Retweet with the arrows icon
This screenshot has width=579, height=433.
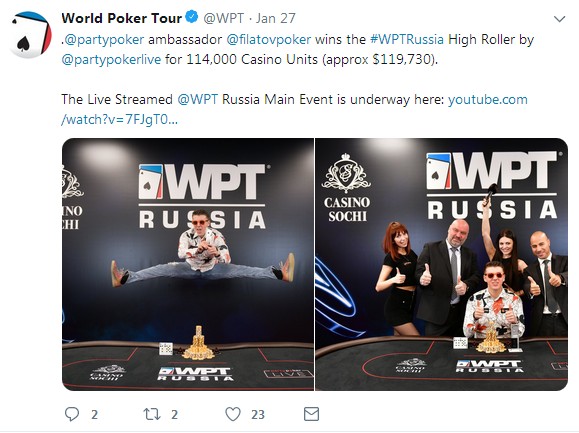point(152,414)
